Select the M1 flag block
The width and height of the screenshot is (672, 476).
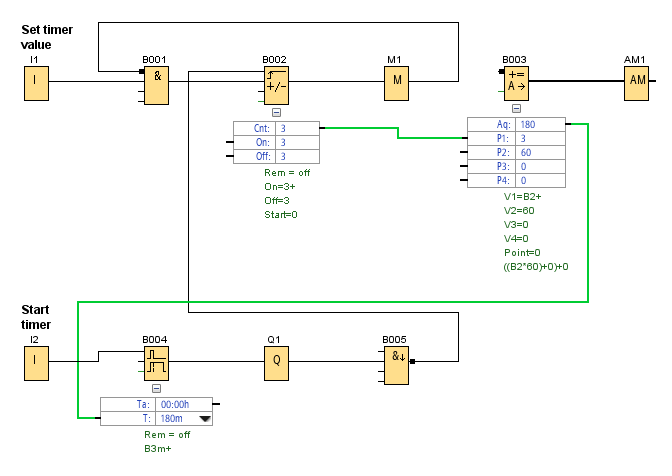(x=396, y=83)
